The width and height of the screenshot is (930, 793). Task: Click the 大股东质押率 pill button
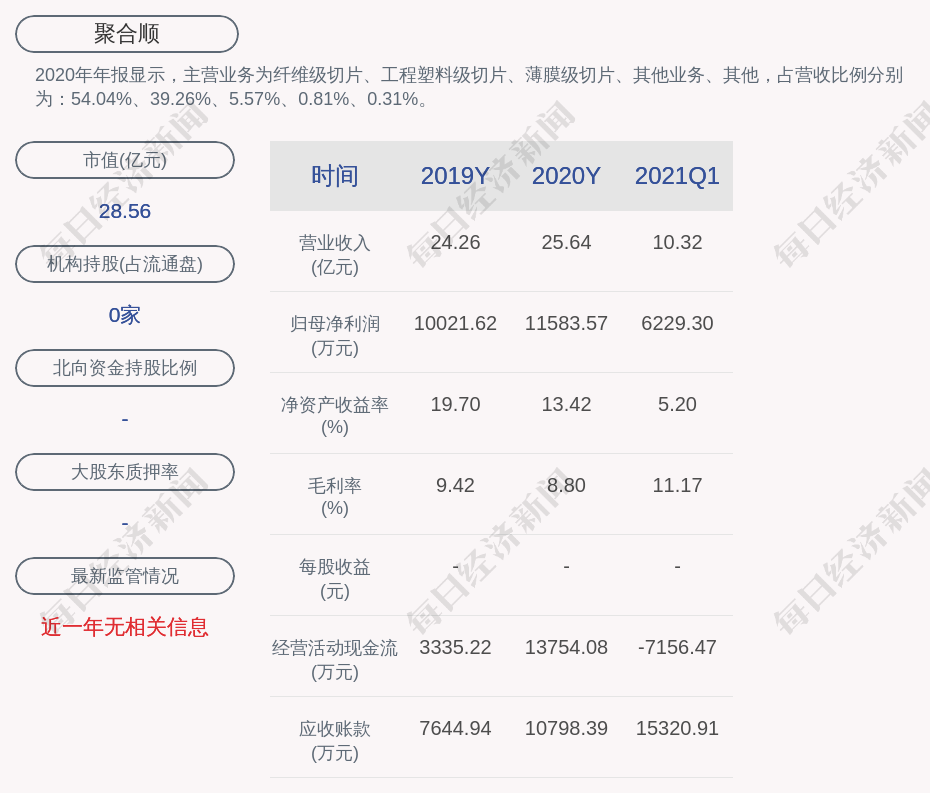click(x=125, y=472)
